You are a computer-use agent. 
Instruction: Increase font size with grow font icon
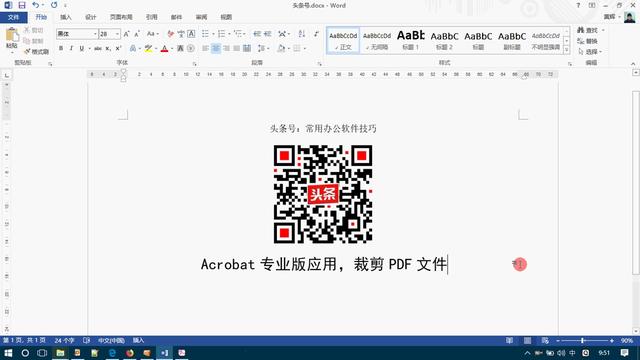(127, 34)
